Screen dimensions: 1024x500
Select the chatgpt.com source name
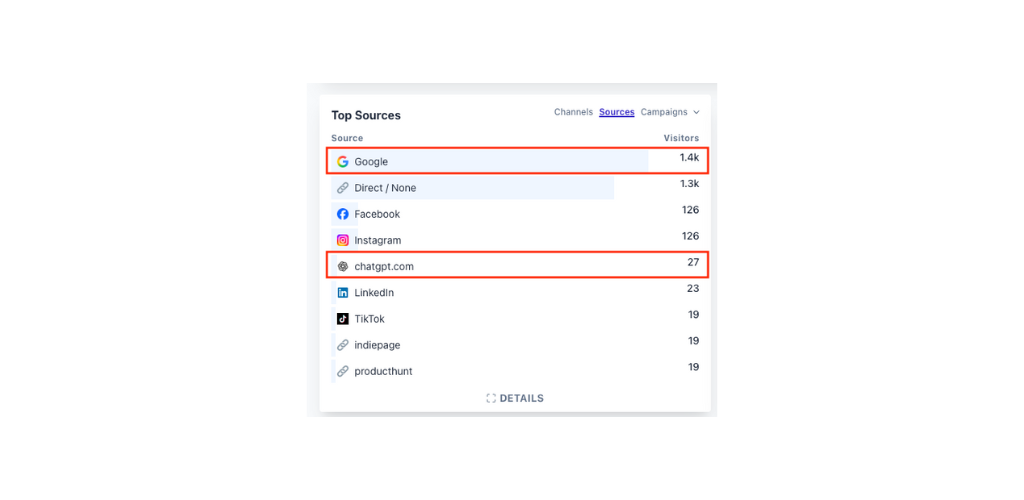click(x=384, y=267)
